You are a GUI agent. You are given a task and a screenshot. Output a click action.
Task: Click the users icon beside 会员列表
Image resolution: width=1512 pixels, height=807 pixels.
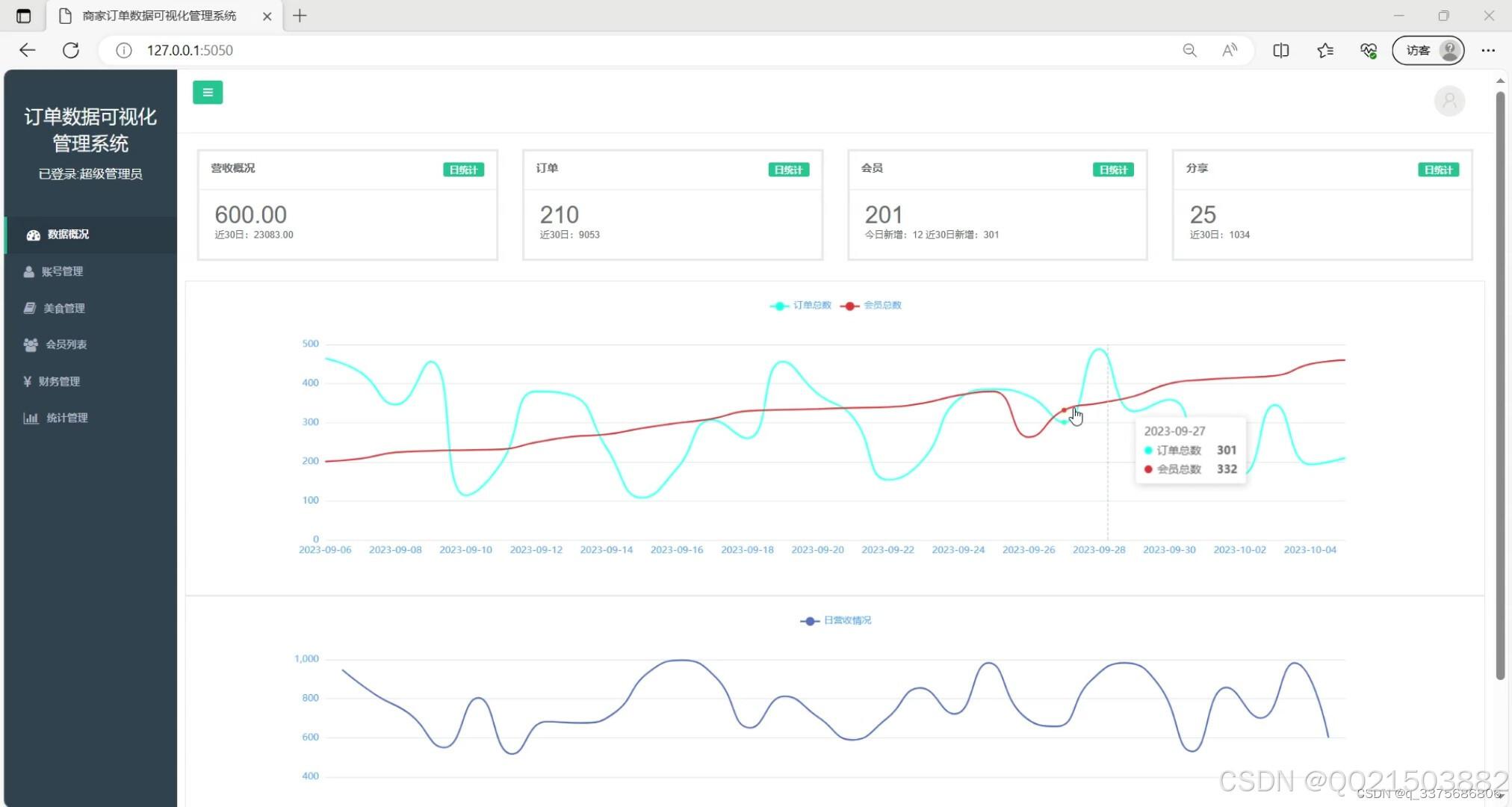point(31,344)
